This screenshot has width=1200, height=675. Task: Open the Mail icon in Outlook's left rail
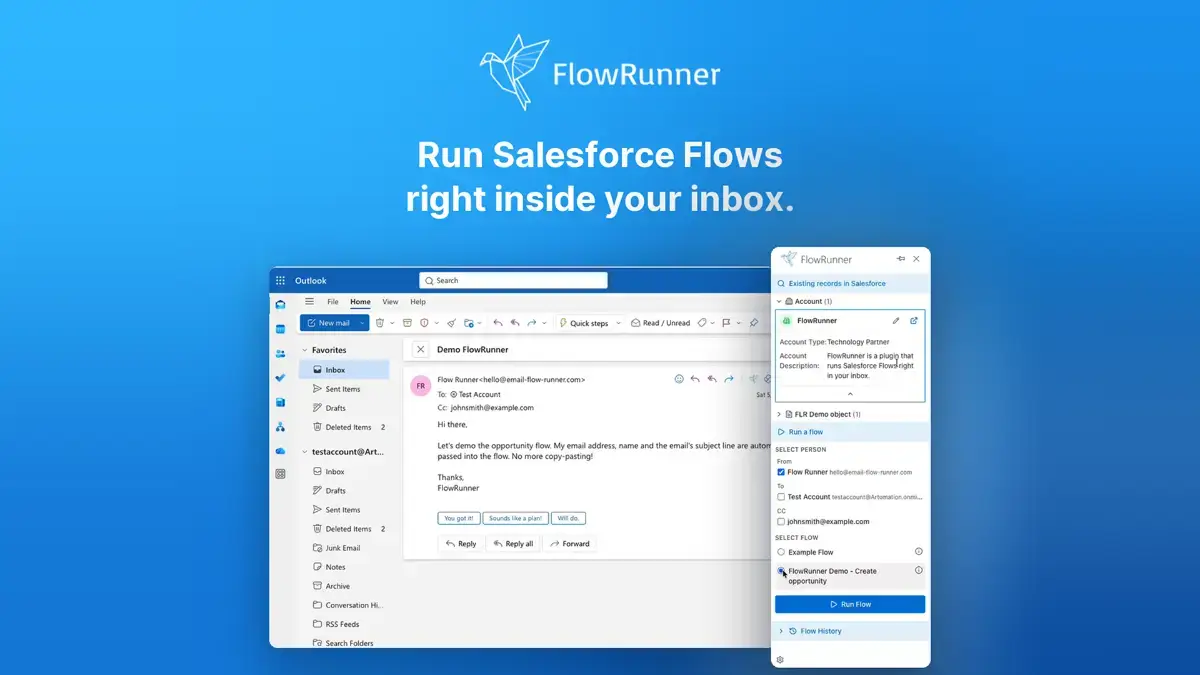(280, 304)
